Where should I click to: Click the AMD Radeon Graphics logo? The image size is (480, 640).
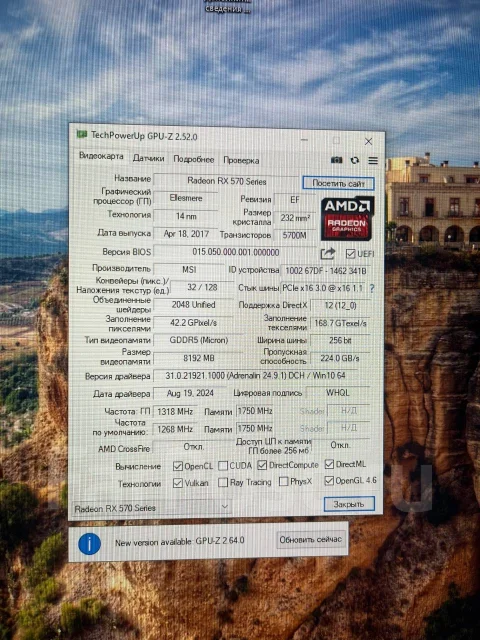(x=347, y=218)
